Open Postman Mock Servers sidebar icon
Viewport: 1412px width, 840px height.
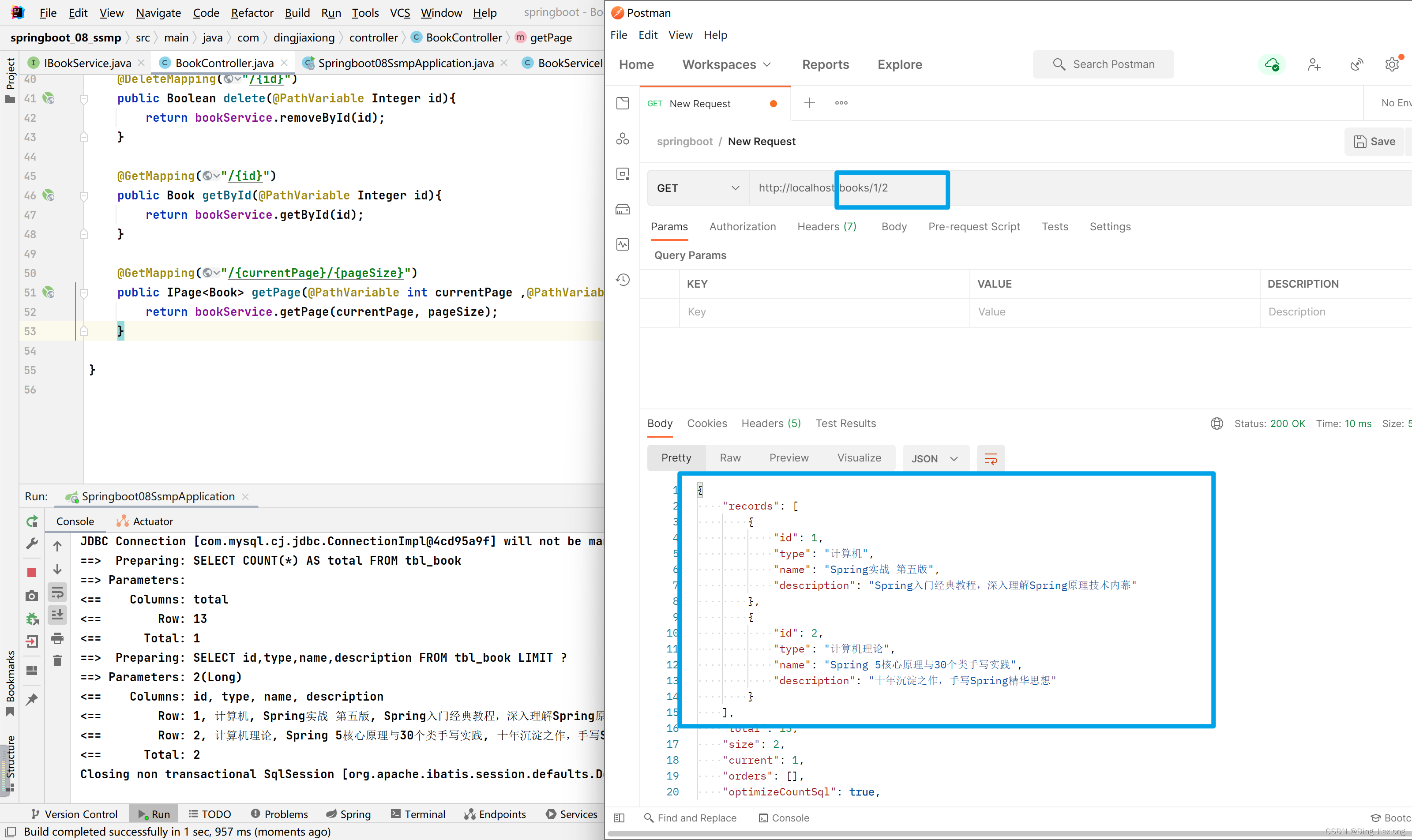point(622,210)
